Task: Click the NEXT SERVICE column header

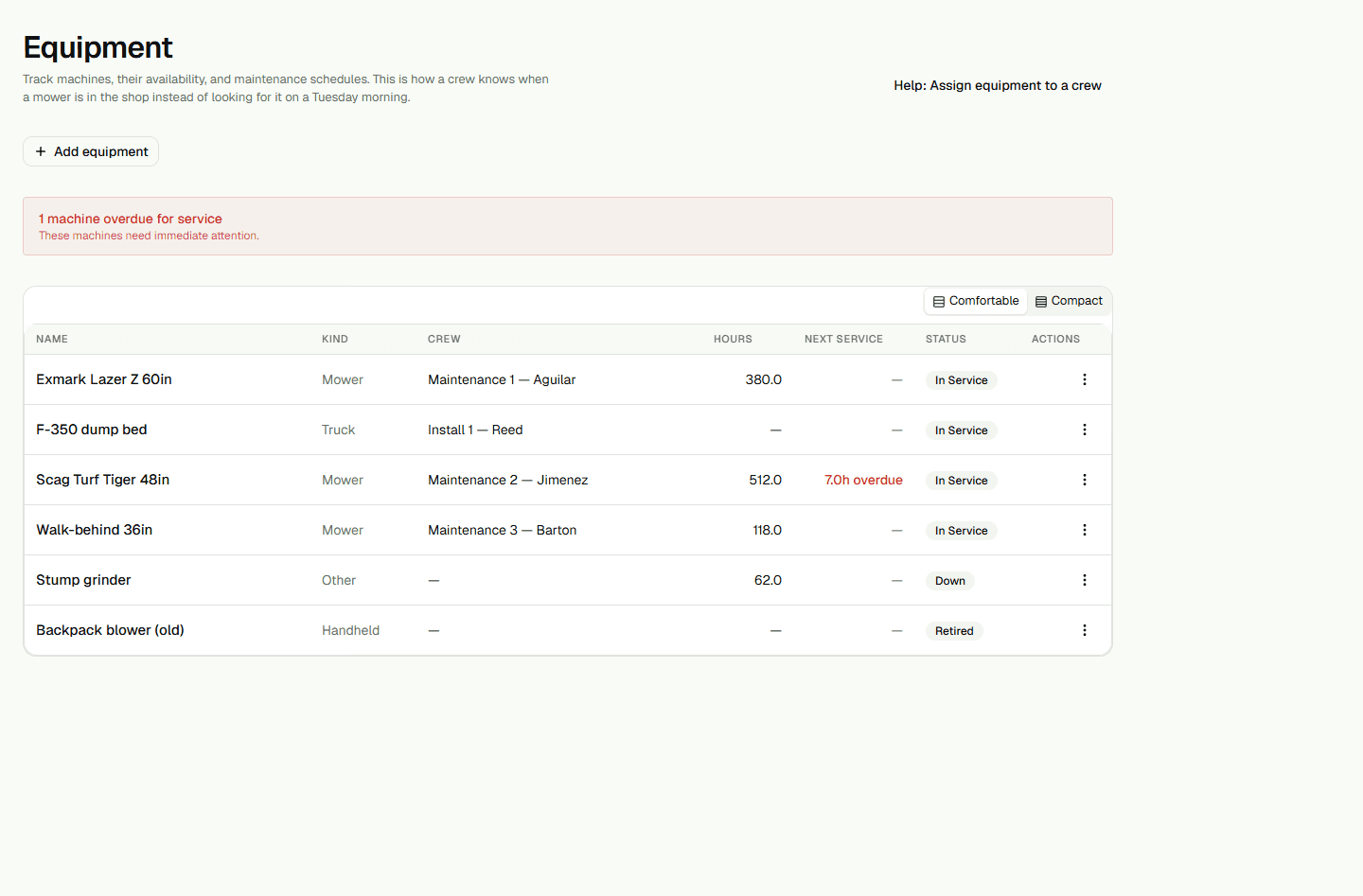Action: click(x=843, y=339)
